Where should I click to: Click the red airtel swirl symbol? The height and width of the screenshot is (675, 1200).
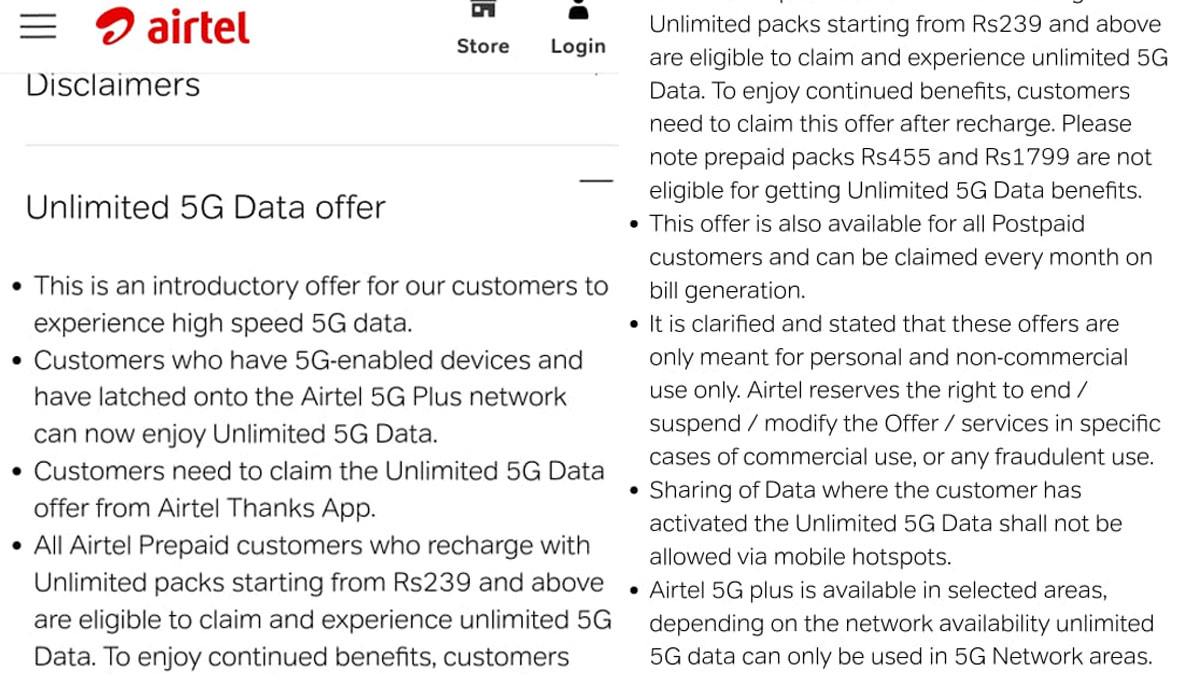116,27
